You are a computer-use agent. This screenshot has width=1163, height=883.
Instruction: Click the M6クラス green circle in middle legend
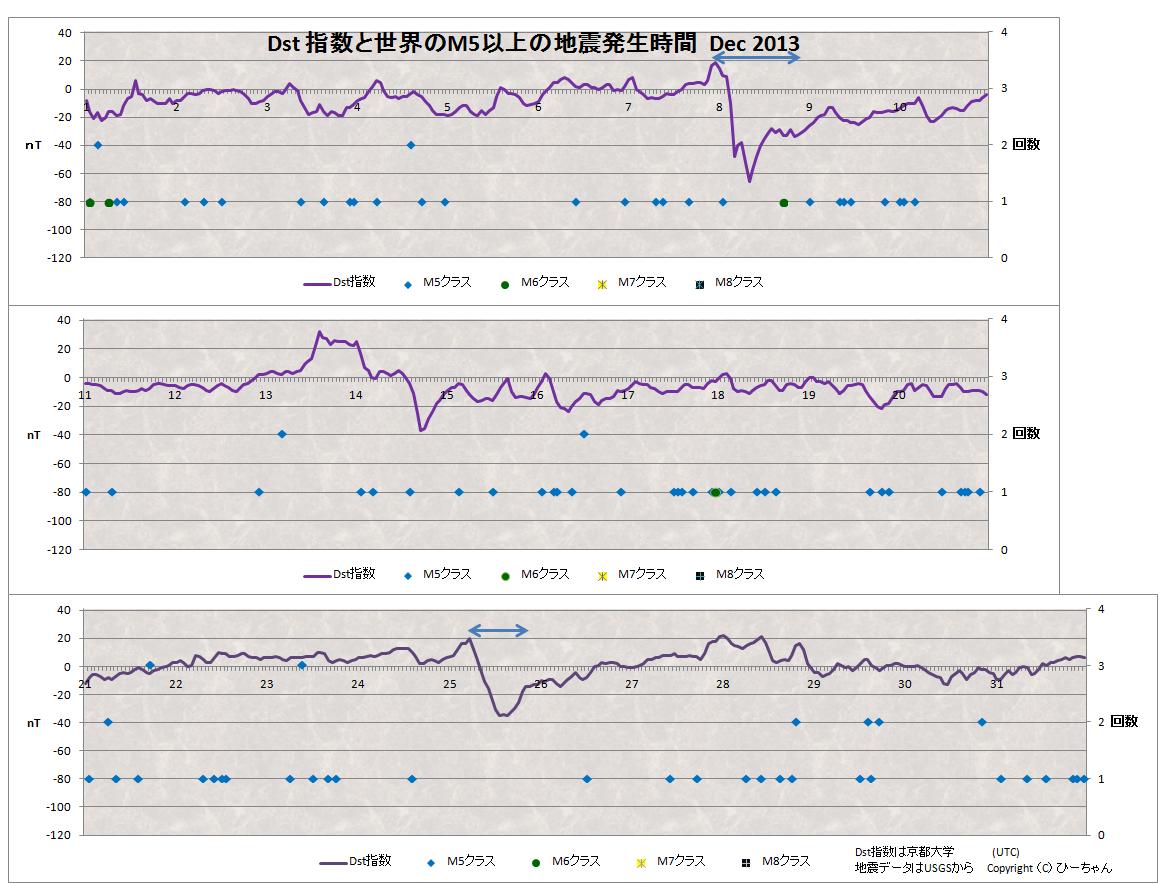click(506, 576)
